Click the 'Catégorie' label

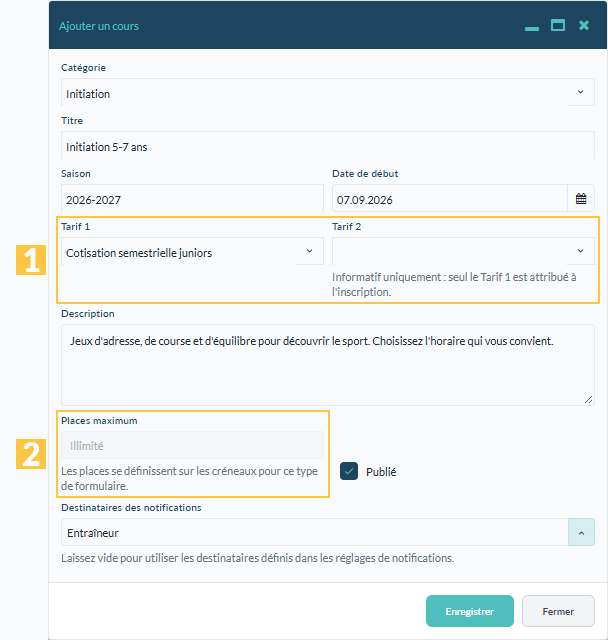(x=84, y=68)
